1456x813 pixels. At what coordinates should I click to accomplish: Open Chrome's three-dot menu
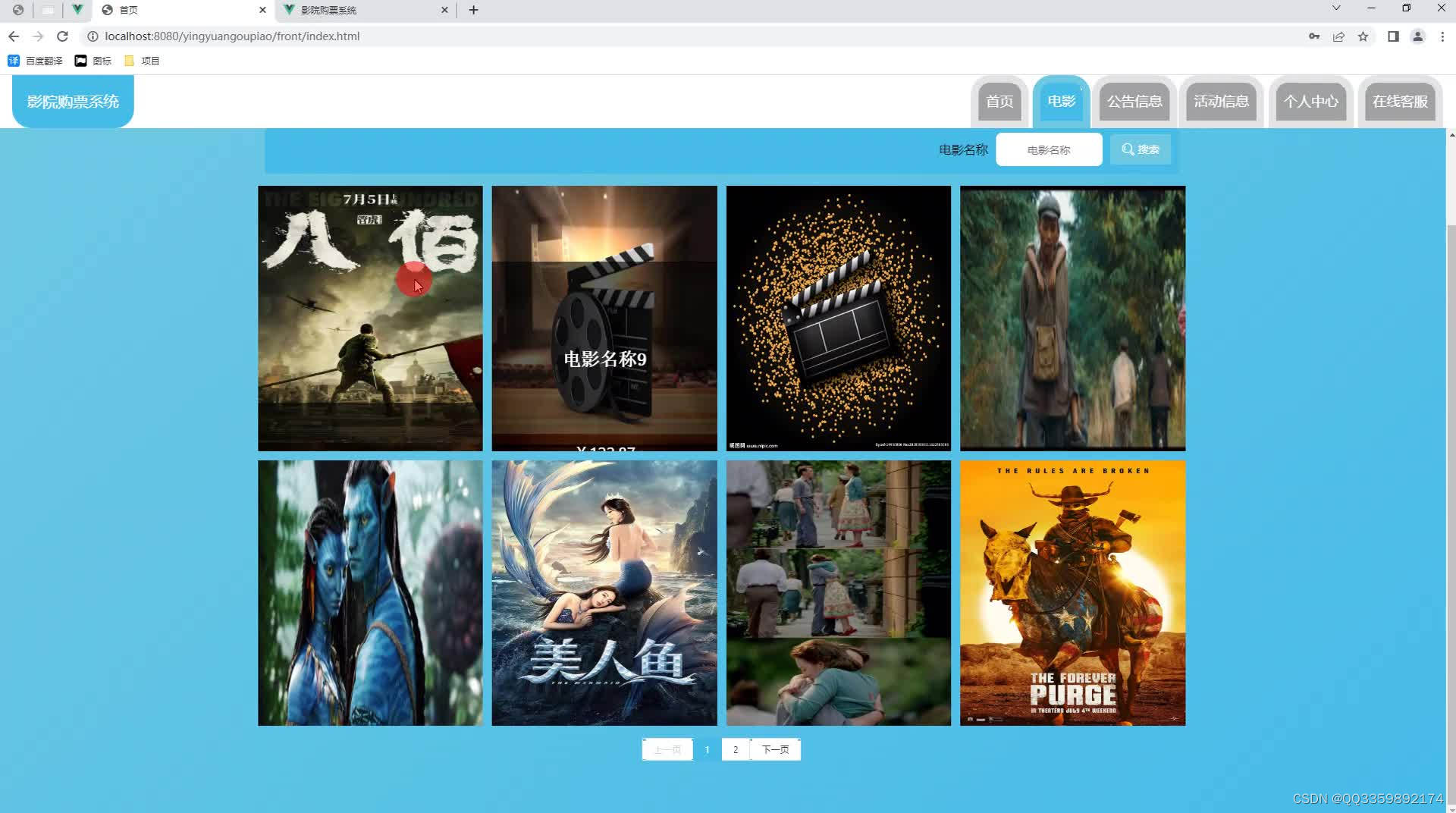pos(1442,36)
